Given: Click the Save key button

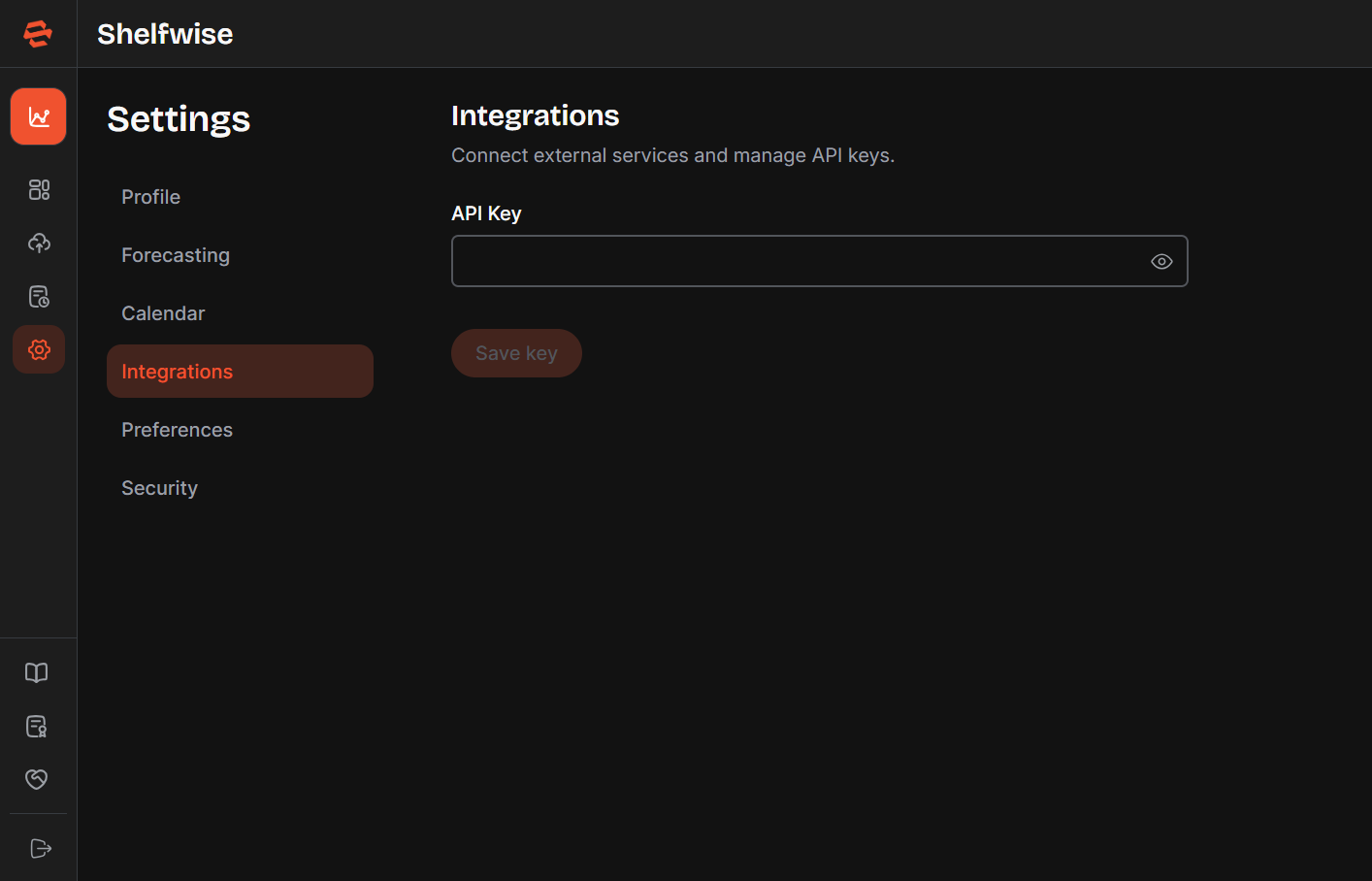Looking at the screenshot, I should [516, 353].
